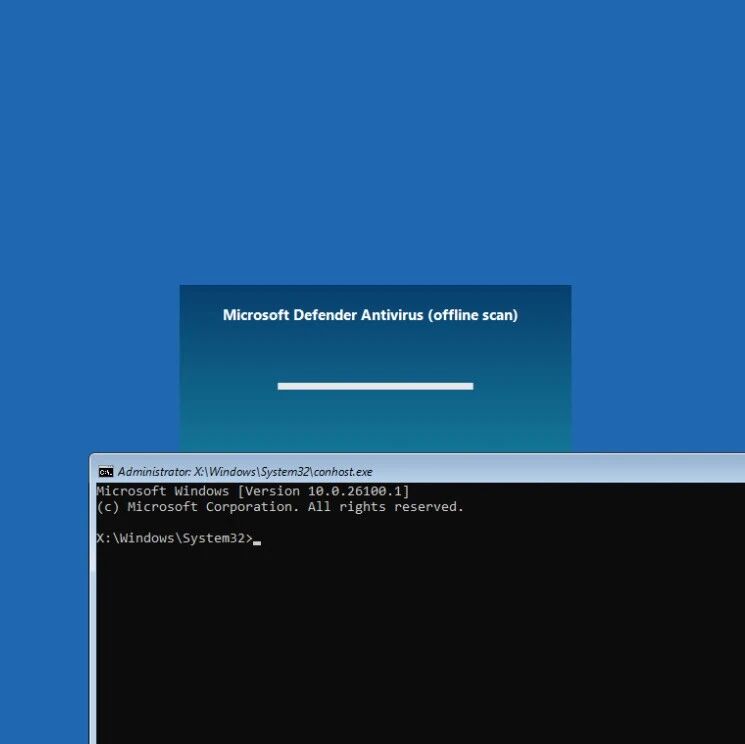The height and width of the screenshot is (744, 745).
Task: Click the X:\Windows\System32> command prompt line
Action: coord(179,538)
